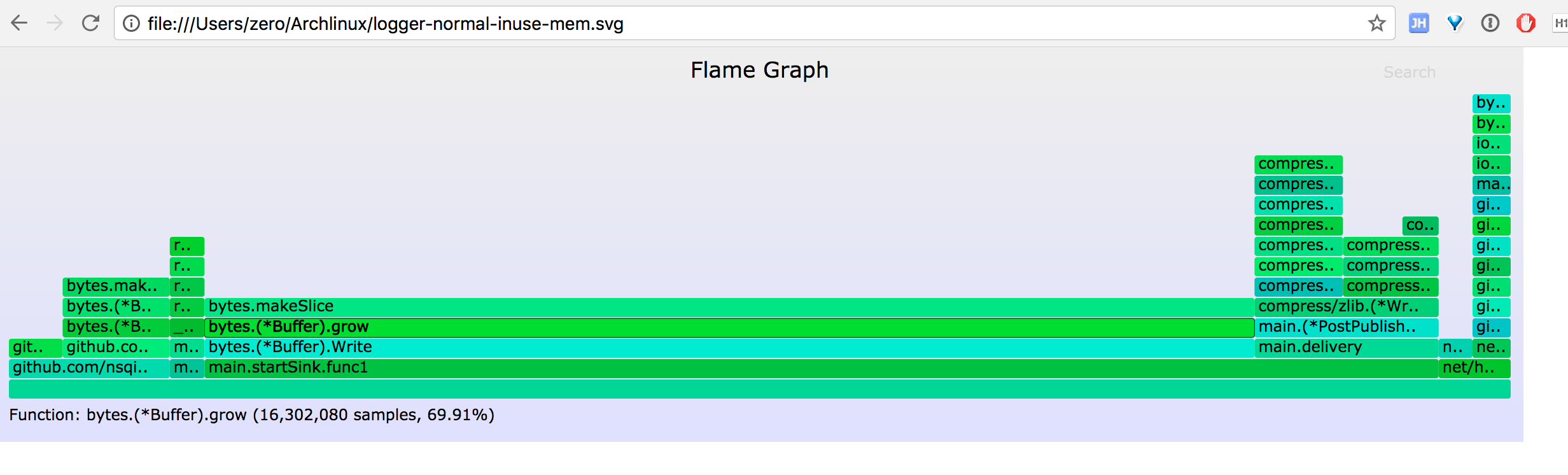
Task: Click the Search link in flame graph
Action: pyautogui.click(x=1410, y=72)
